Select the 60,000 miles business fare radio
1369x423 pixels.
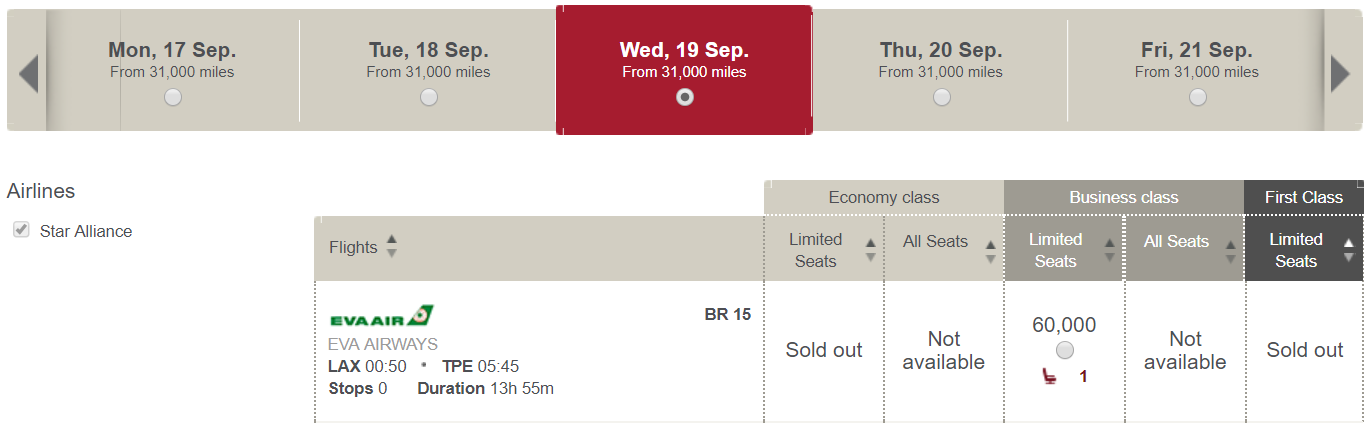click(1064, 350)
